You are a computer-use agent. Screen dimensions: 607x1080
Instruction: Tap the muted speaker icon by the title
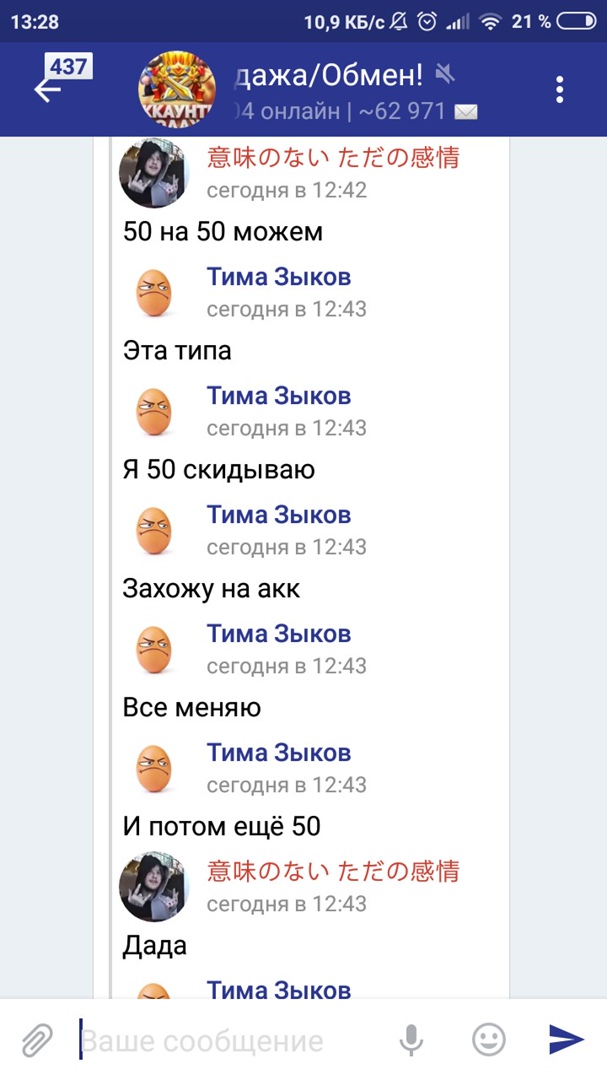coord(447,72)
